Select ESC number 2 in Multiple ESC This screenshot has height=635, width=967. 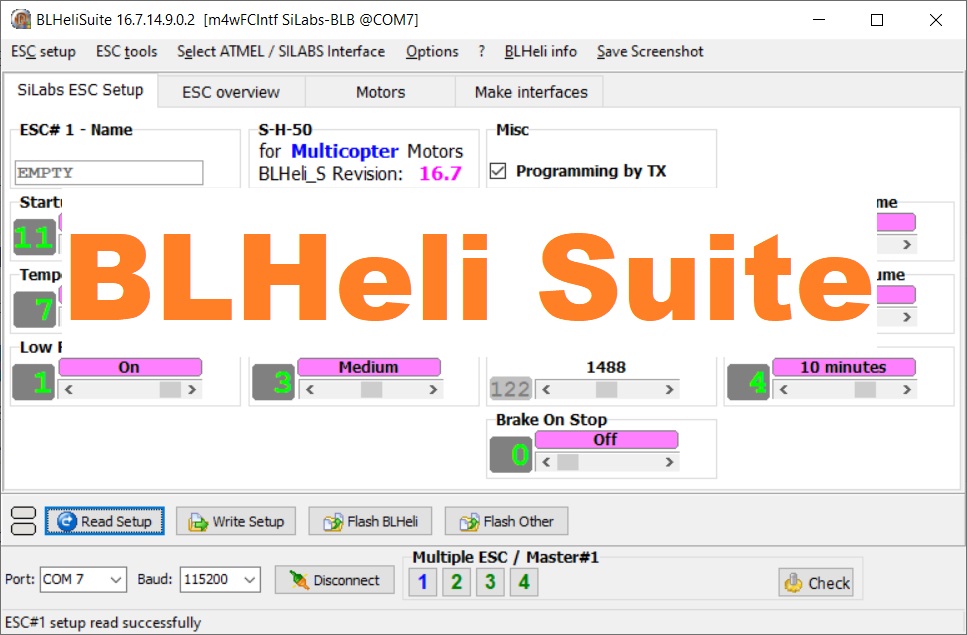click(456, 581)
